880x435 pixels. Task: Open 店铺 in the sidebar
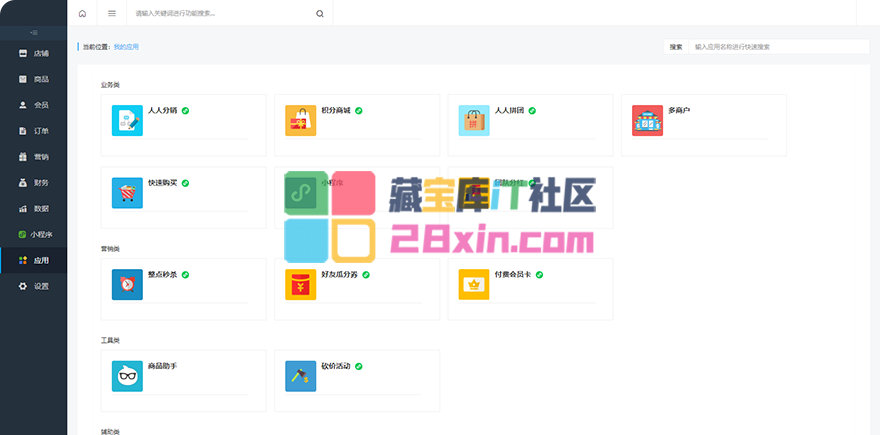pos(34,53)
